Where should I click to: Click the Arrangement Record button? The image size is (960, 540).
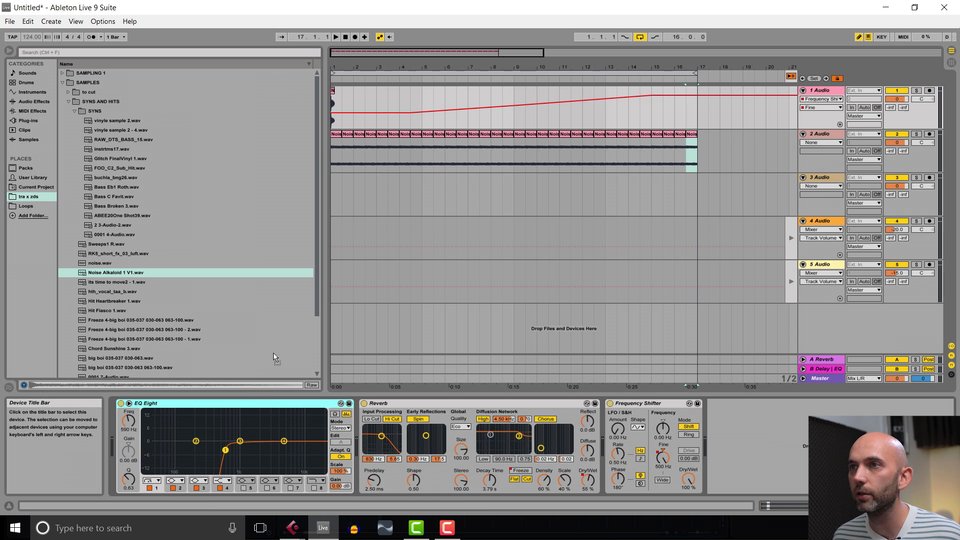click(355, 37)
